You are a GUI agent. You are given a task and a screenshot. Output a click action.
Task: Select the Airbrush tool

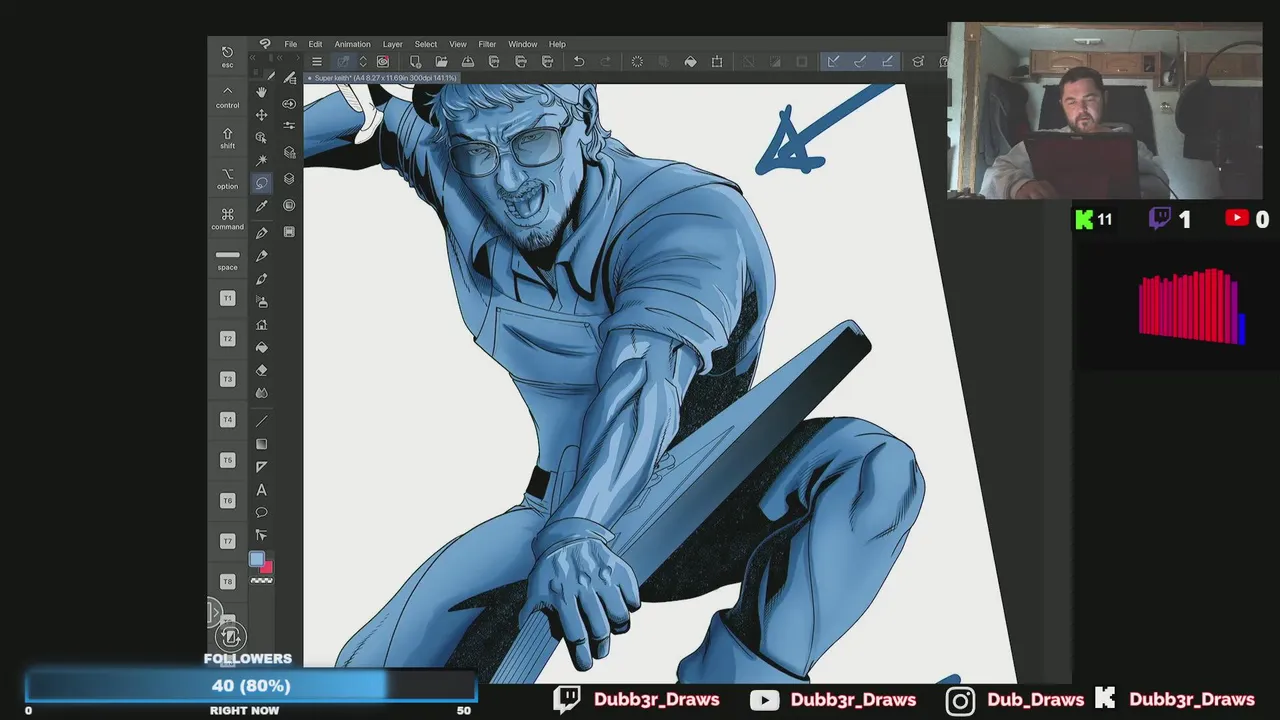click(261, 301)
